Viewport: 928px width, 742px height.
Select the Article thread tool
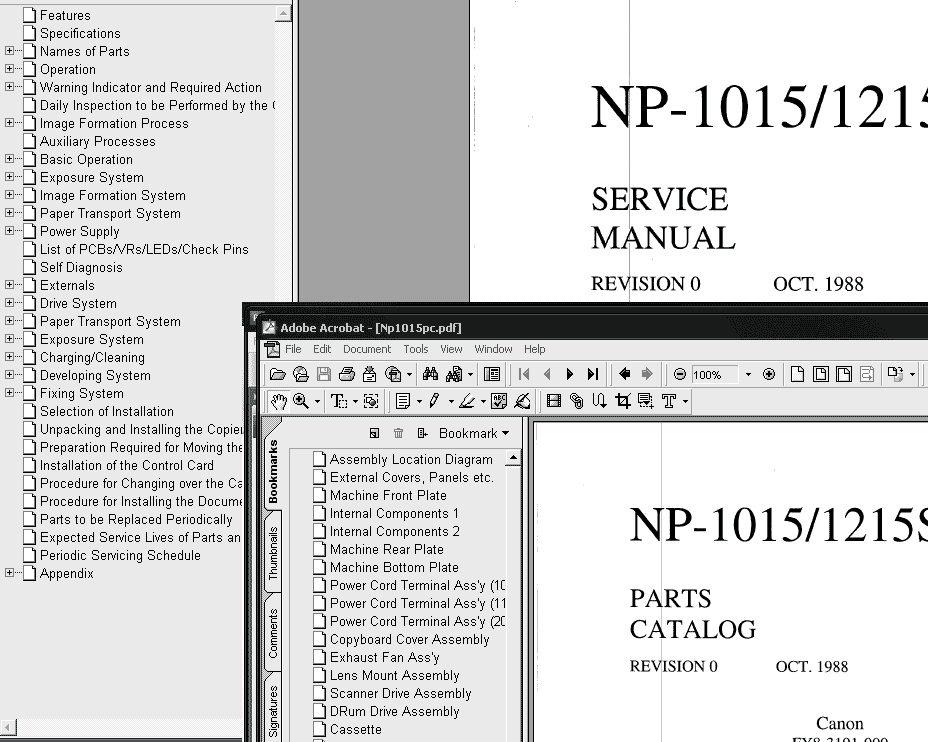click(600, 401)
